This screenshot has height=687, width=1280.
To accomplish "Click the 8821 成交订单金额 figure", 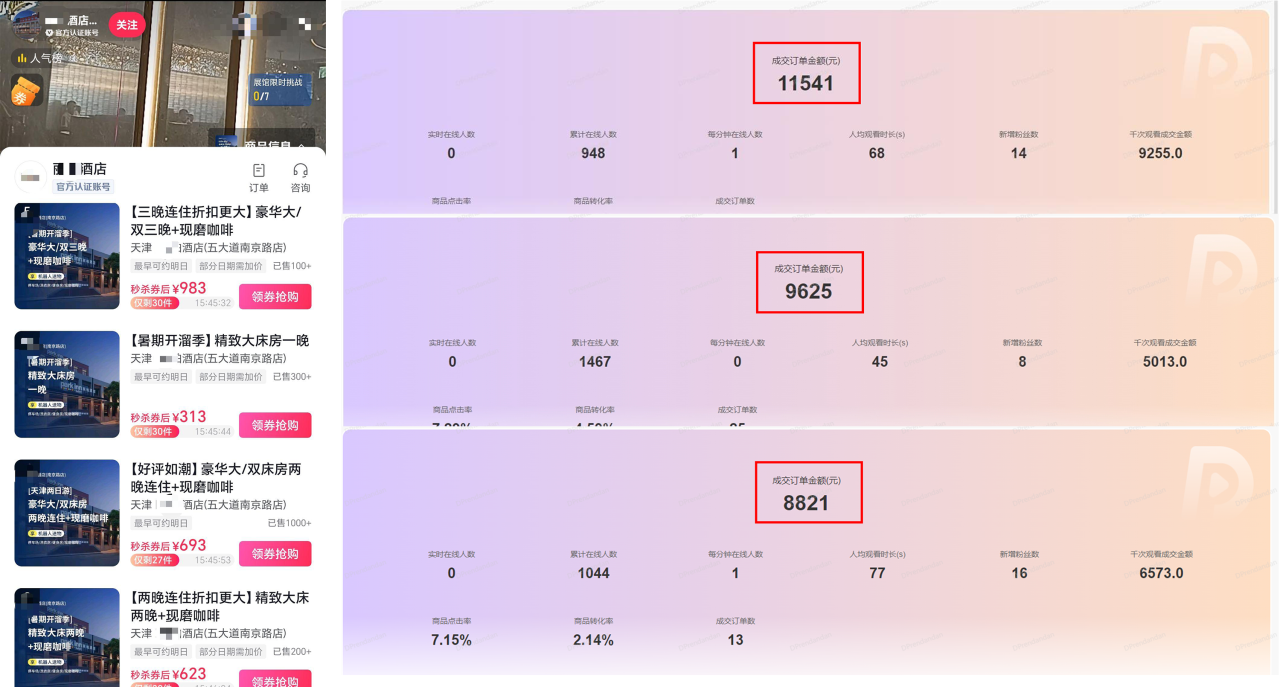I will tap(806, 503).
